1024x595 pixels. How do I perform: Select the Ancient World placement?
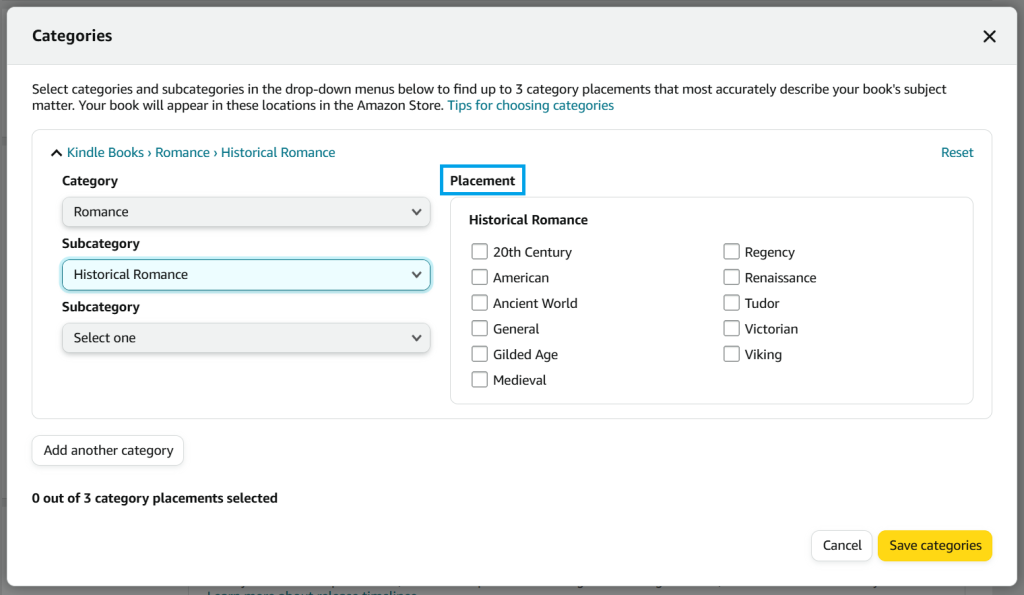click(479, 303)
